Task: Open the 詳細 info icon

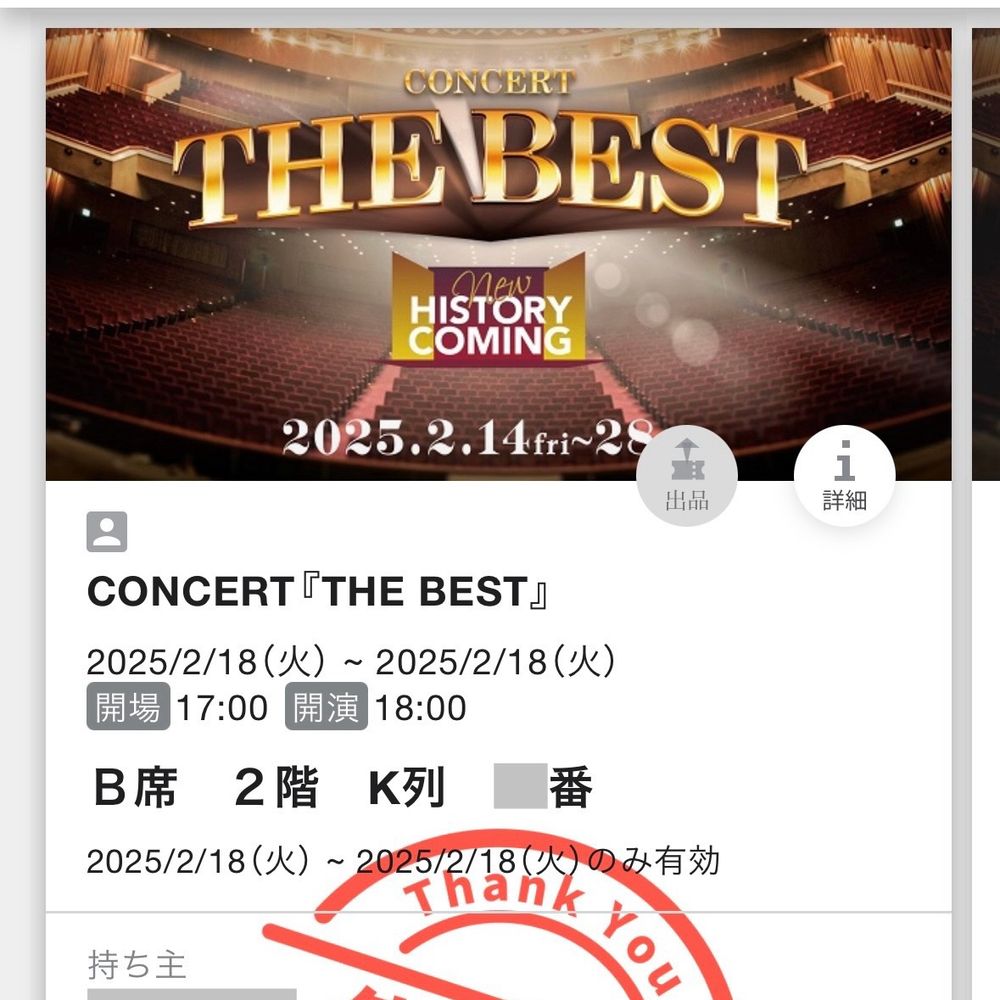Action: [844, 476]
